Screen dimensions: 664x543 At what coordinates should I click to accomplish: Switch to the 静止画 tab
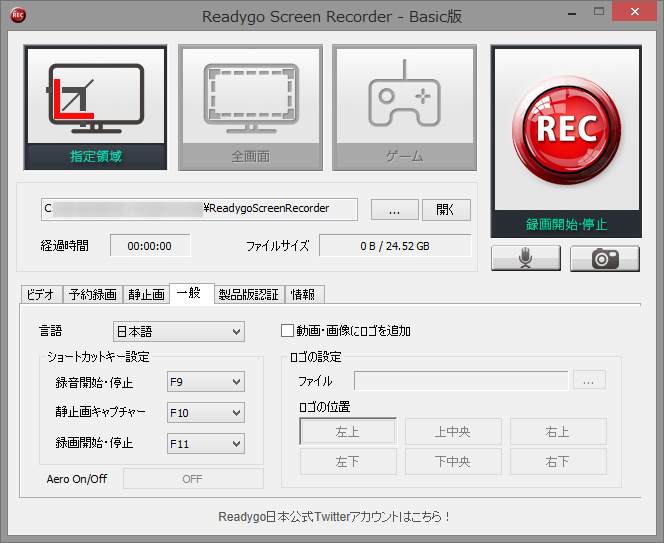(x=146, y=294)
